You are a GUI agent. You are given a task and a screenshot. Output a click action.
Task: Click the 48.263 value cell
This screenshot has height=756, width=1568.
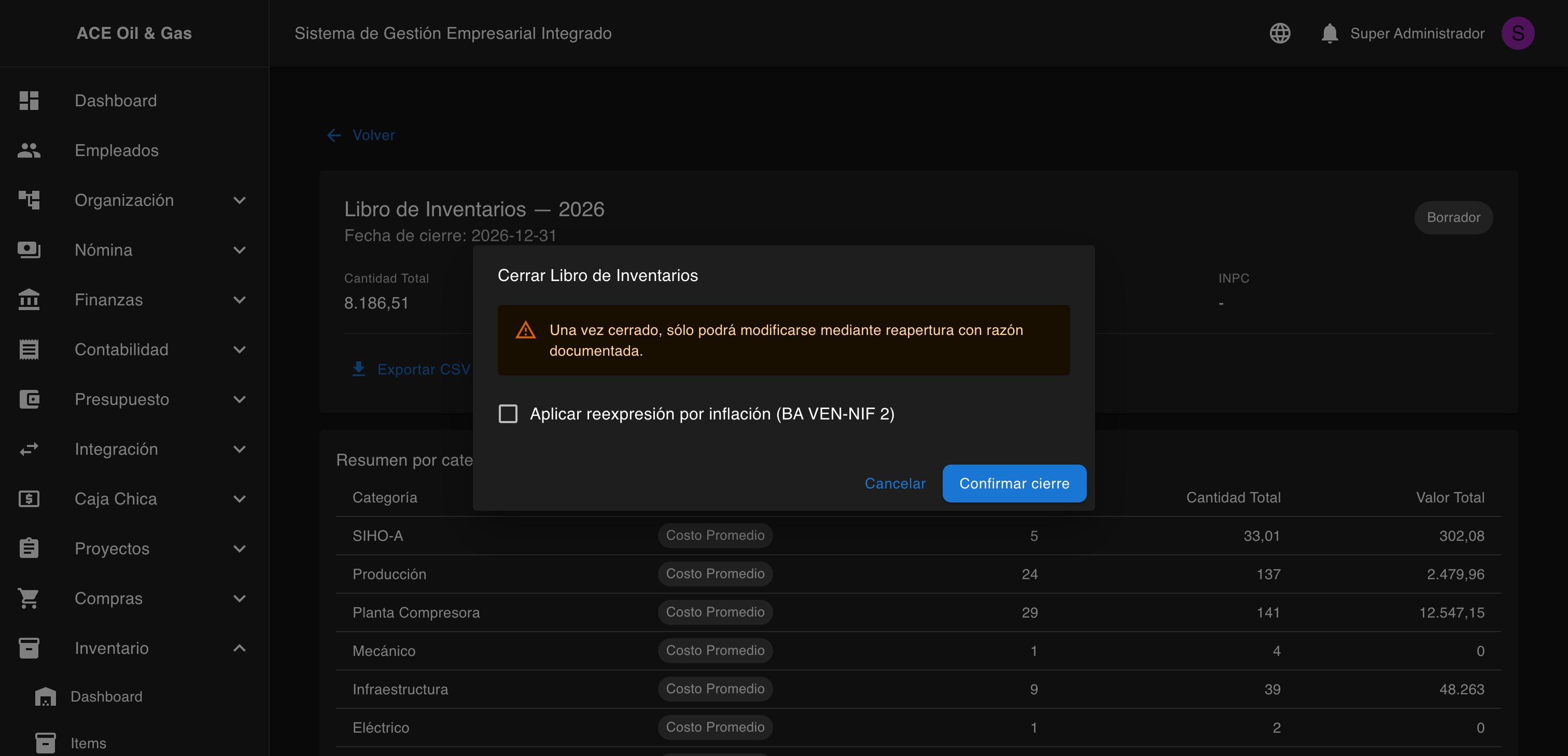[x=1462, y=689]
